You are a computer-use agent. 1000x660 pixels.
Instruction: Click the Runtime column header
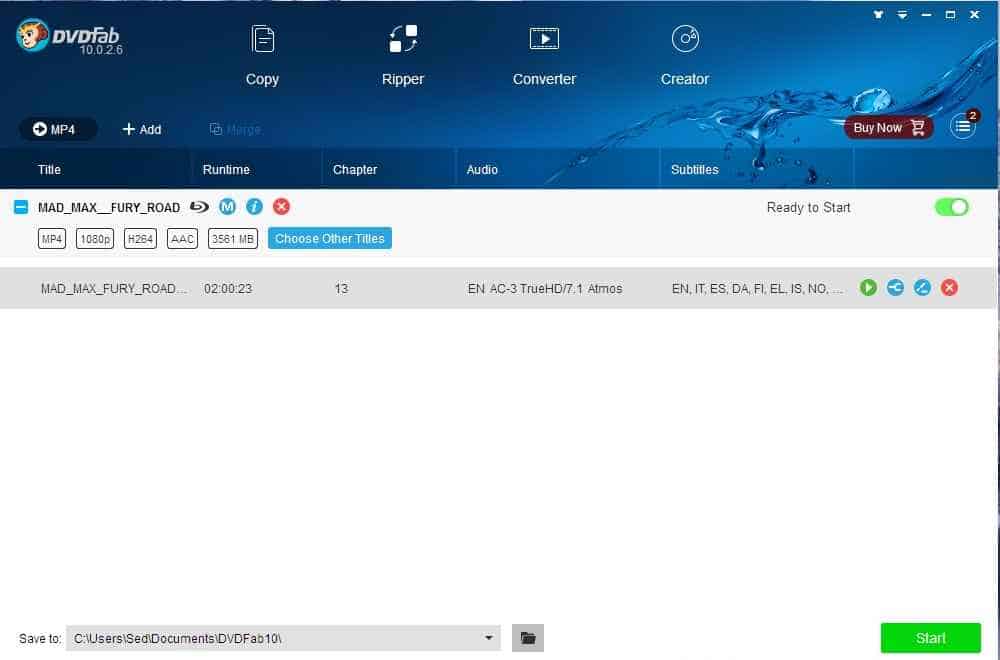pos(226,170)
